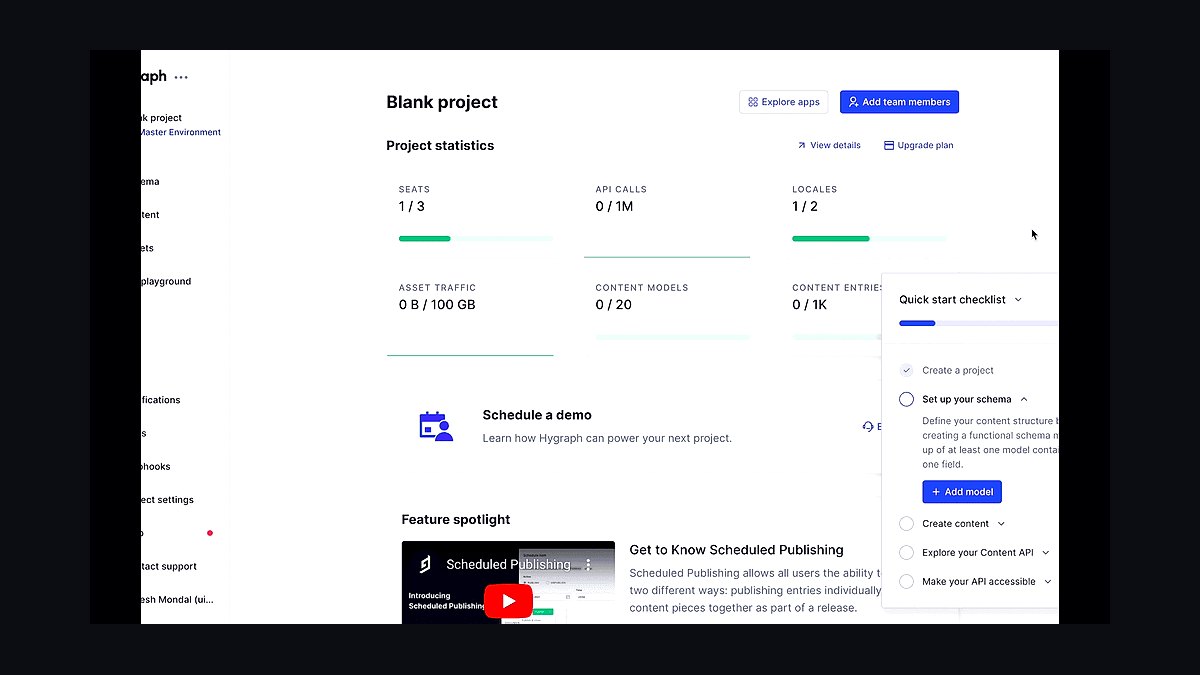Screen dimensions: 1200x675
Task: Click the Locales value 1 / 2
Action: point(805,207)
